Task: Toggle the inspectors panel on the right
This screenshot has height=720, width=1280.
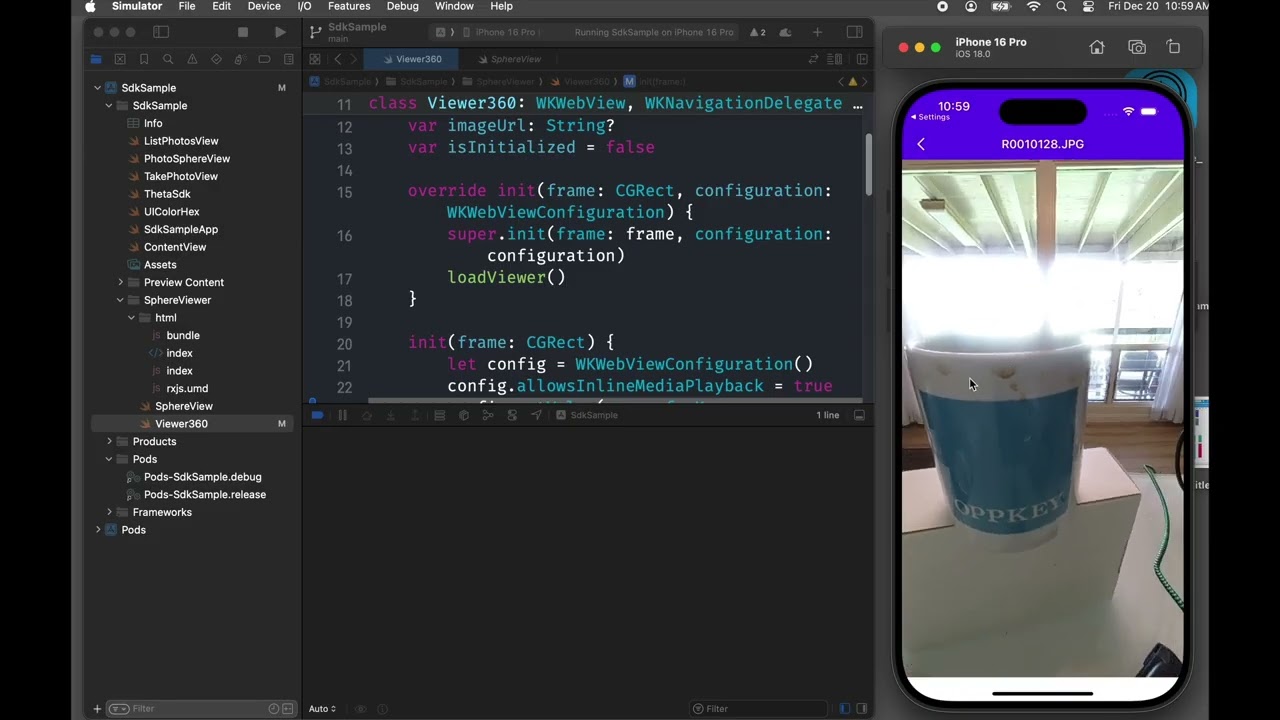Action: click(x=854, y=32)
